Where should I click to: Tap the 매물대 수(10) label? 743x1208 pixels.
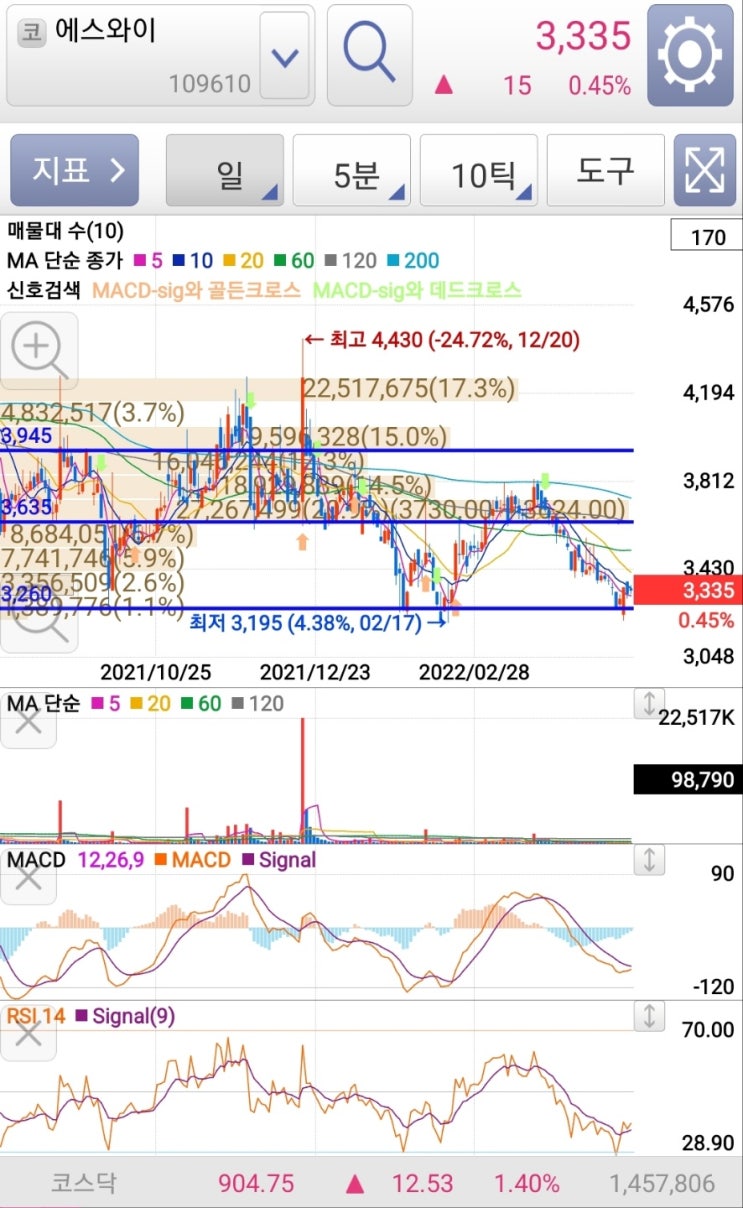tap(65, 233)
